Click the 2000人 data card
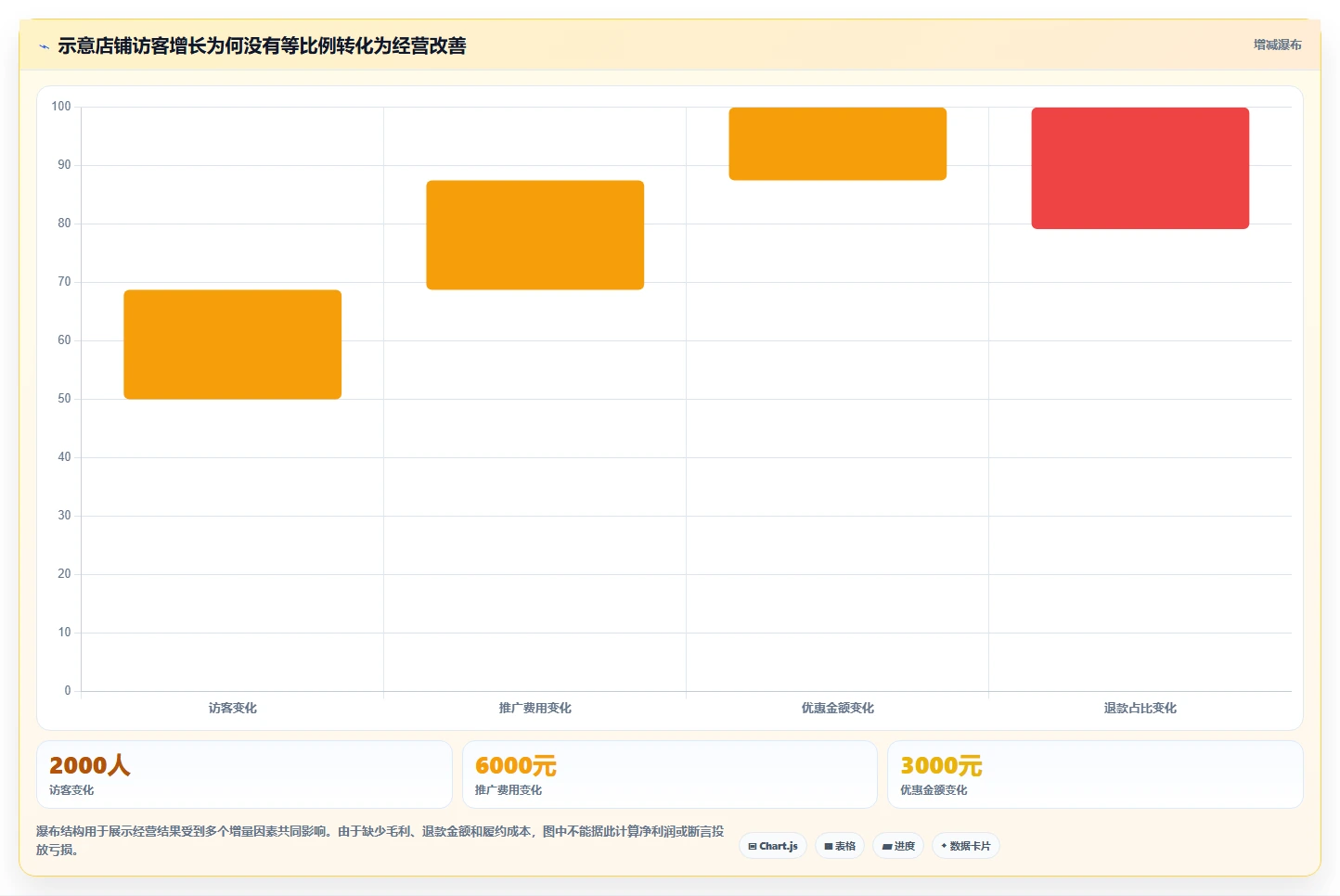Viewport: 1340px width, 896px height. [244, 774]
